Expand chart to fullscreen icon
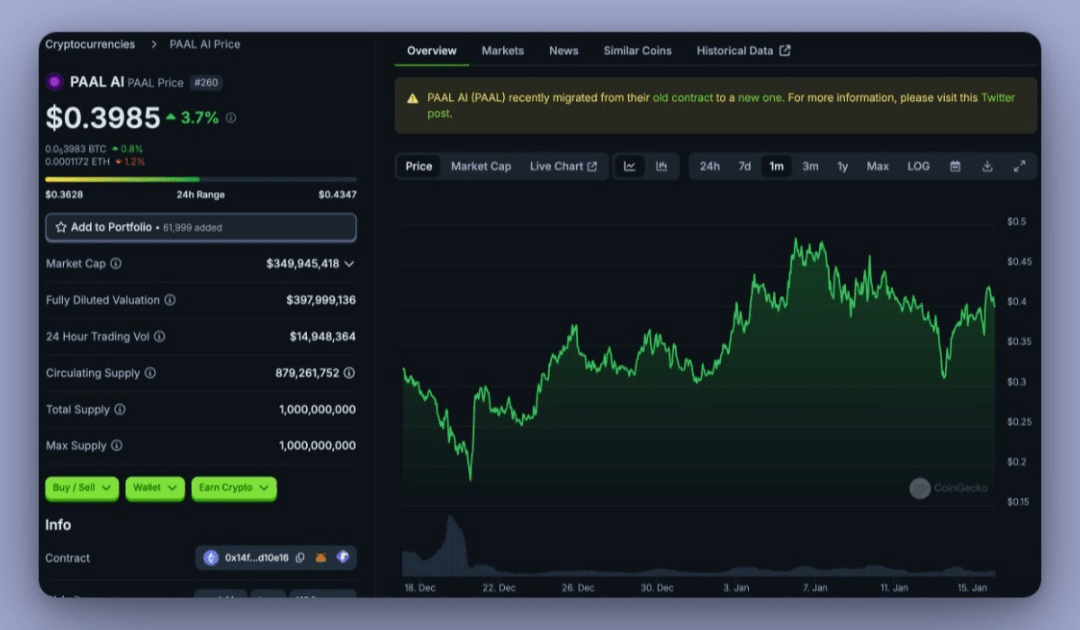The image size is (1080, 630). click(x=1019, y=167)
